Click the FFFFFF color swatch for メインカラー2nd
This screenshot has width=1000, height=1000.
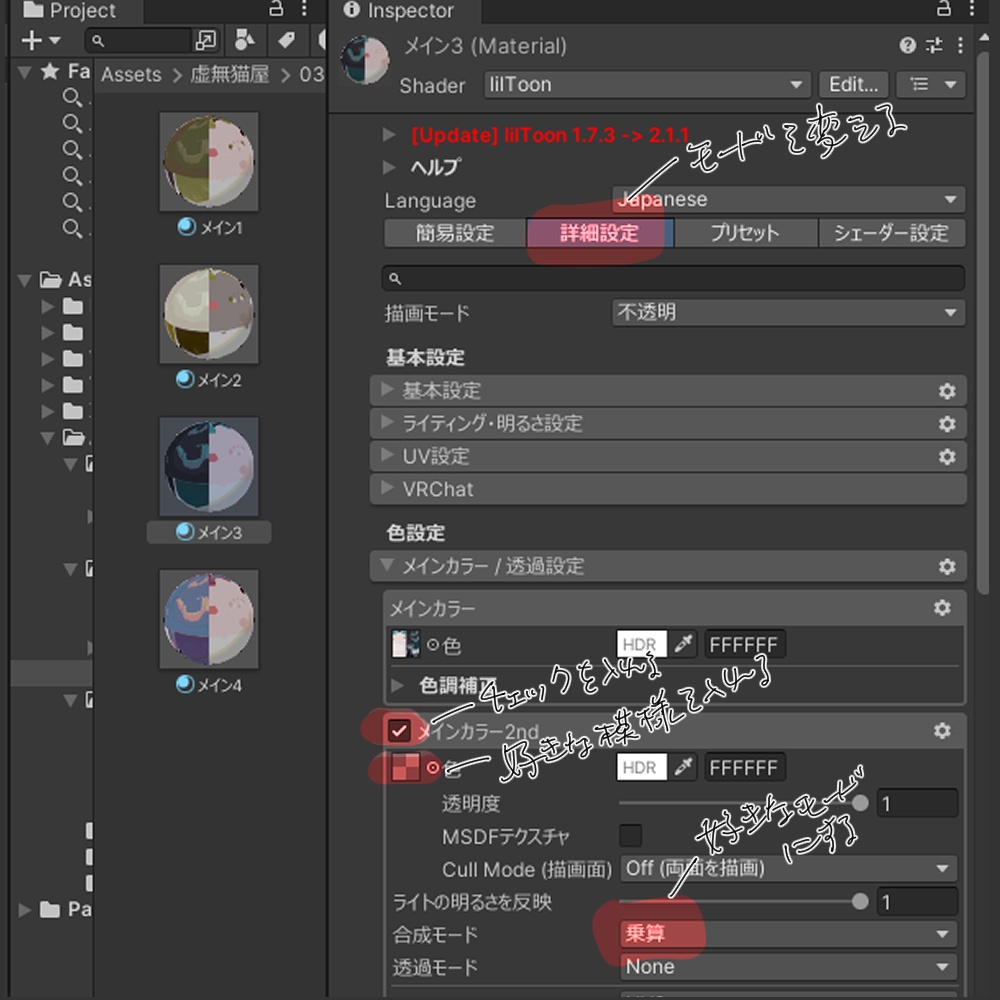745,767
